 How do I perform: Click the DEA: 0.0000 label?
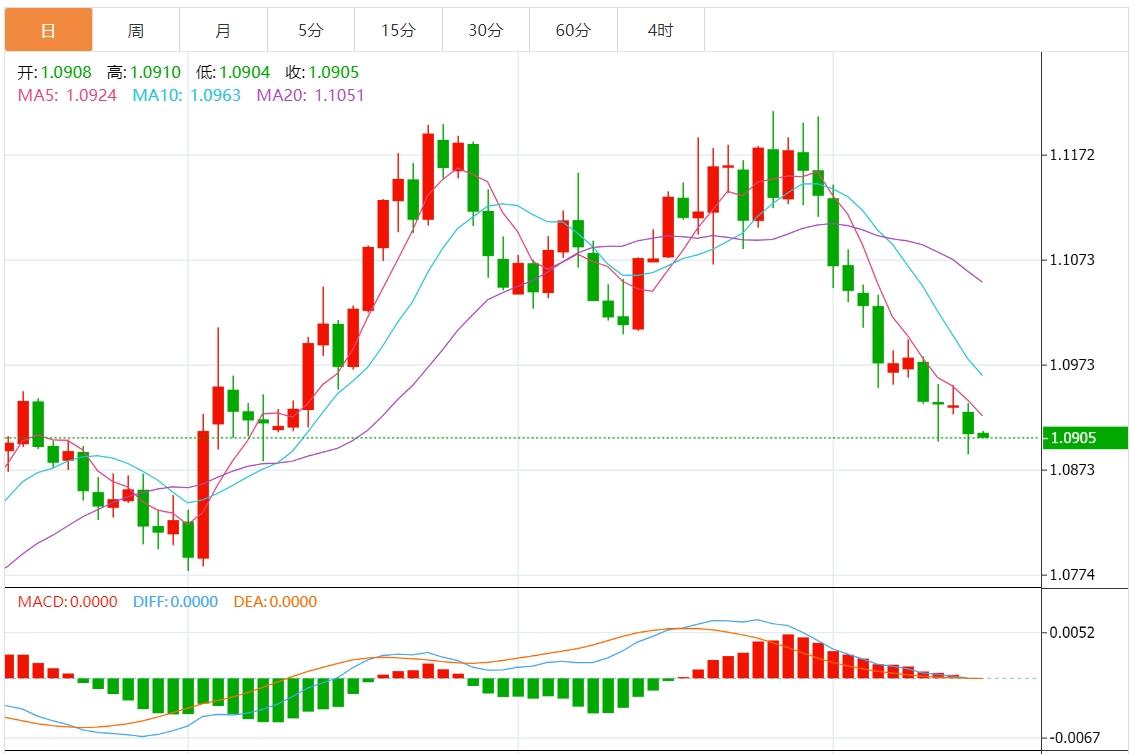275,602
